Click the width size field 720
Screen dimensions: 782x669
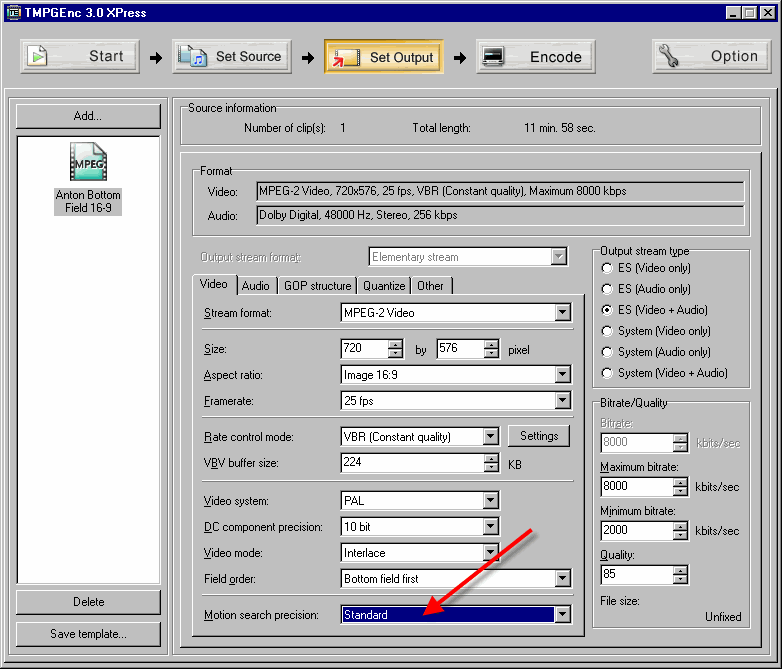click(x=365, y=348)
